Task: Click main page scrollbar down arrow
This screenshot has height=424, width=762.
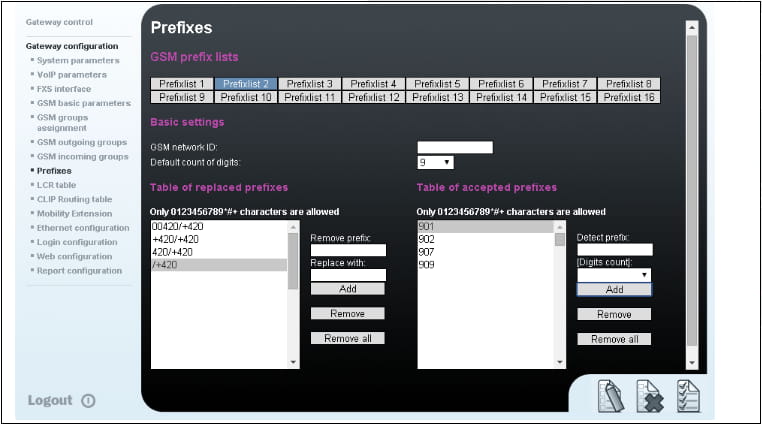Action: (x=692, y=363)
